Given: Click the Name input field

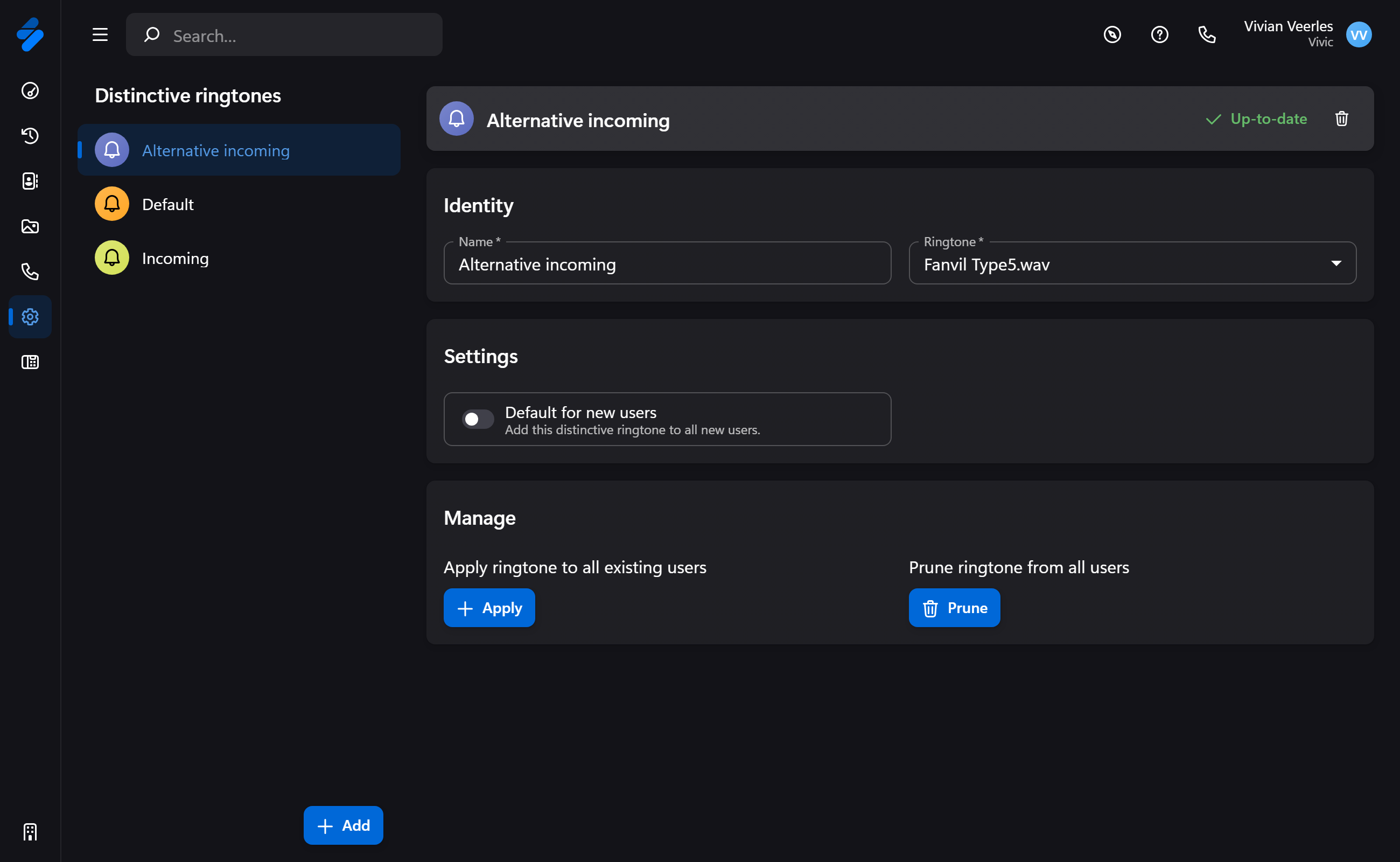Looking at the screenshot, I should point(667,264).
